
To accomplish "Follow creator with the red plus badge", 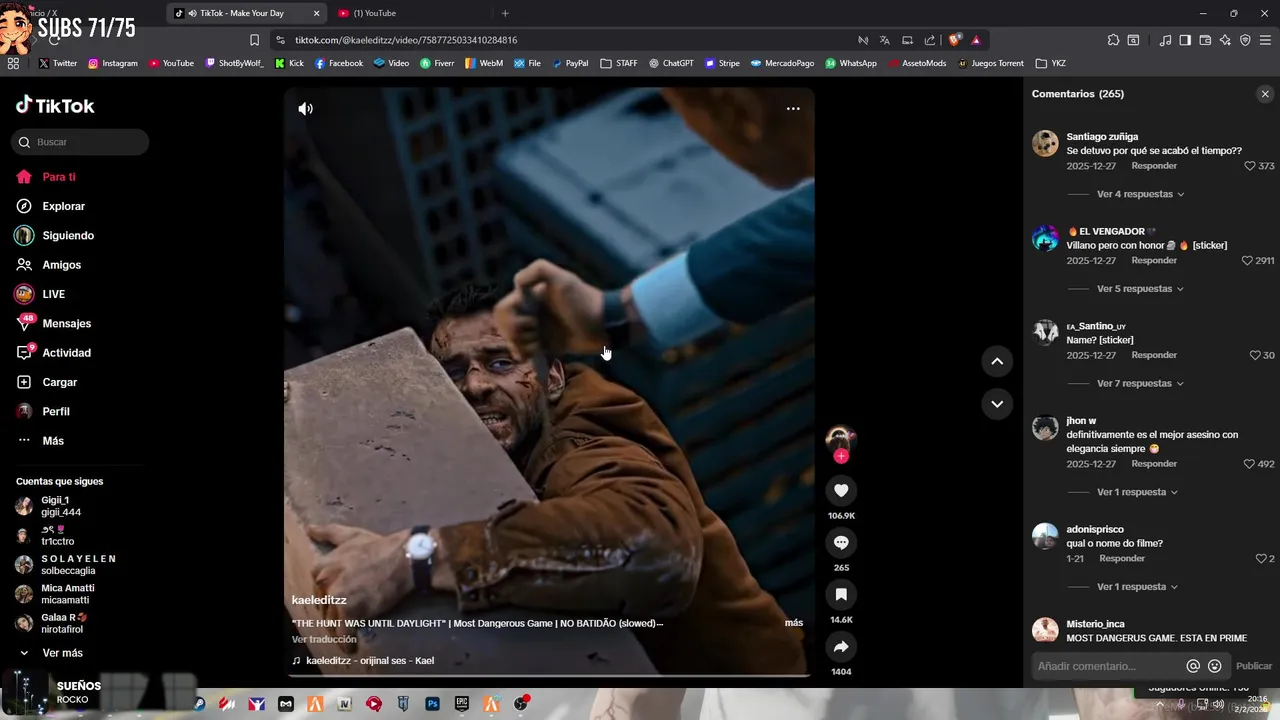I will pos(841,456).
